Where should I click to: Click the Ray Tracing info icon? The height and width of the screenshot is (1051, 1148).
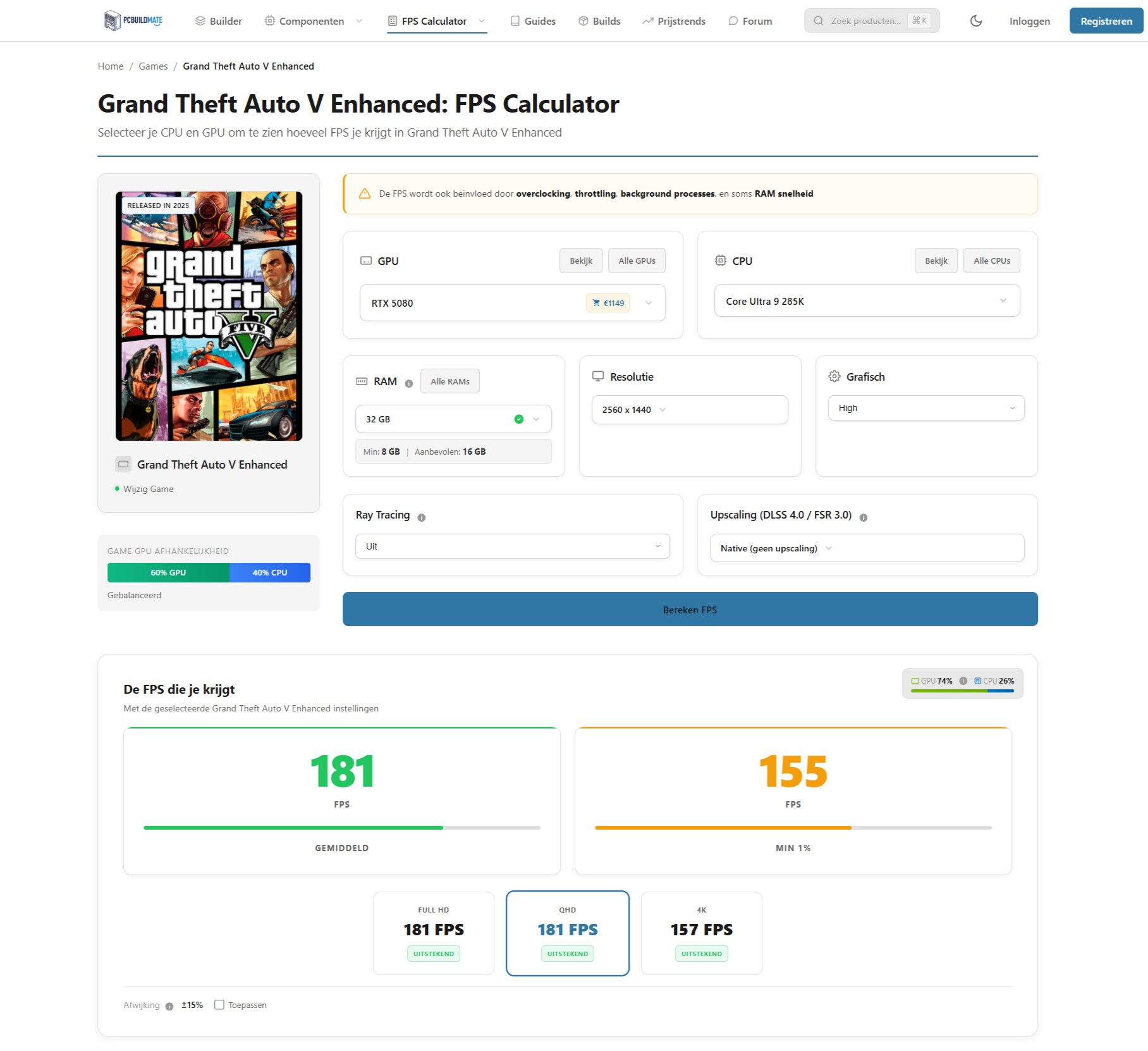pyautogui.click(x=421, y=517)
